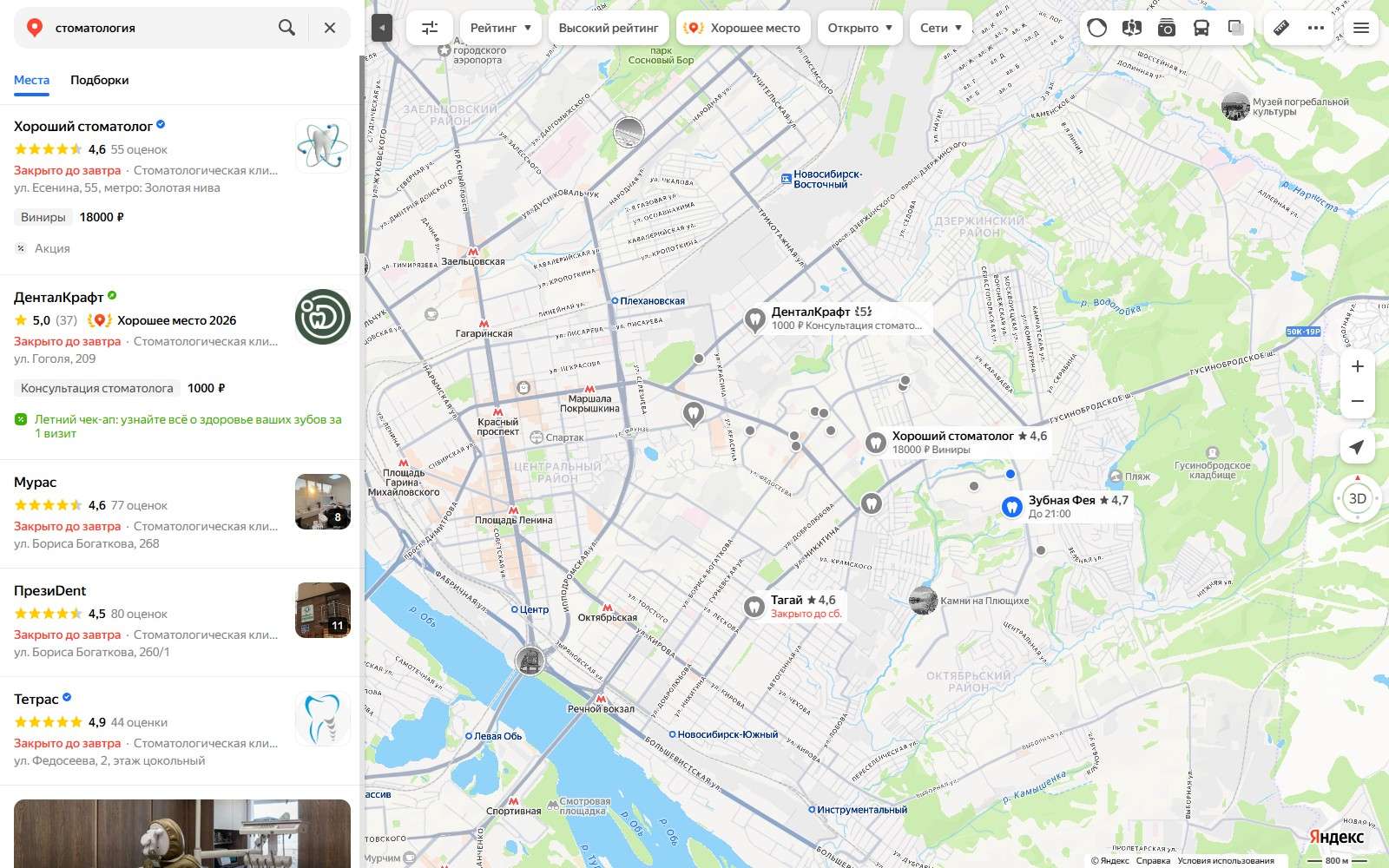
Task: Select the Хороший стоматолог map pin
Action: [876, 443]
